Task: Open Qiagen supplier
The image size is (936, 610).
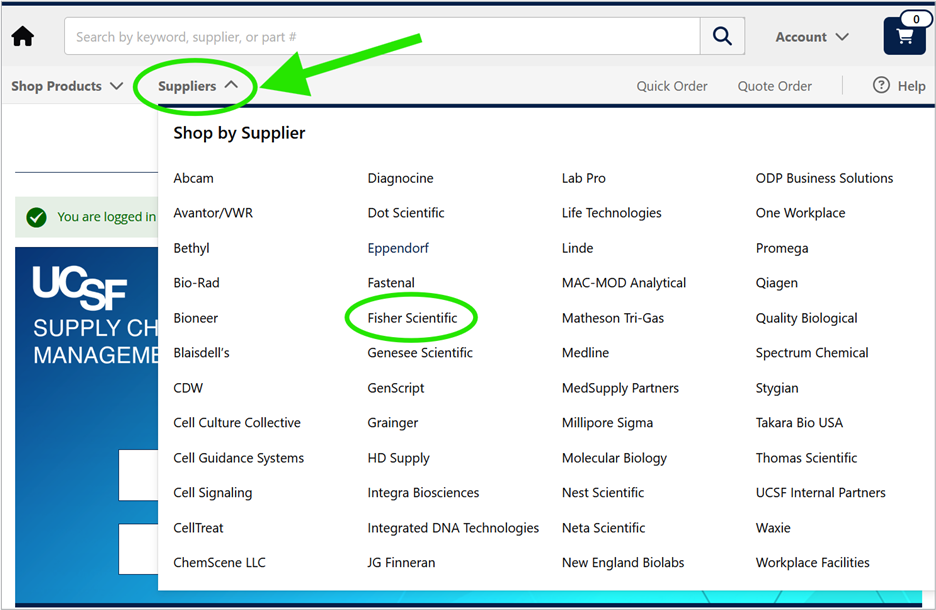Action: tap(777, 282)
